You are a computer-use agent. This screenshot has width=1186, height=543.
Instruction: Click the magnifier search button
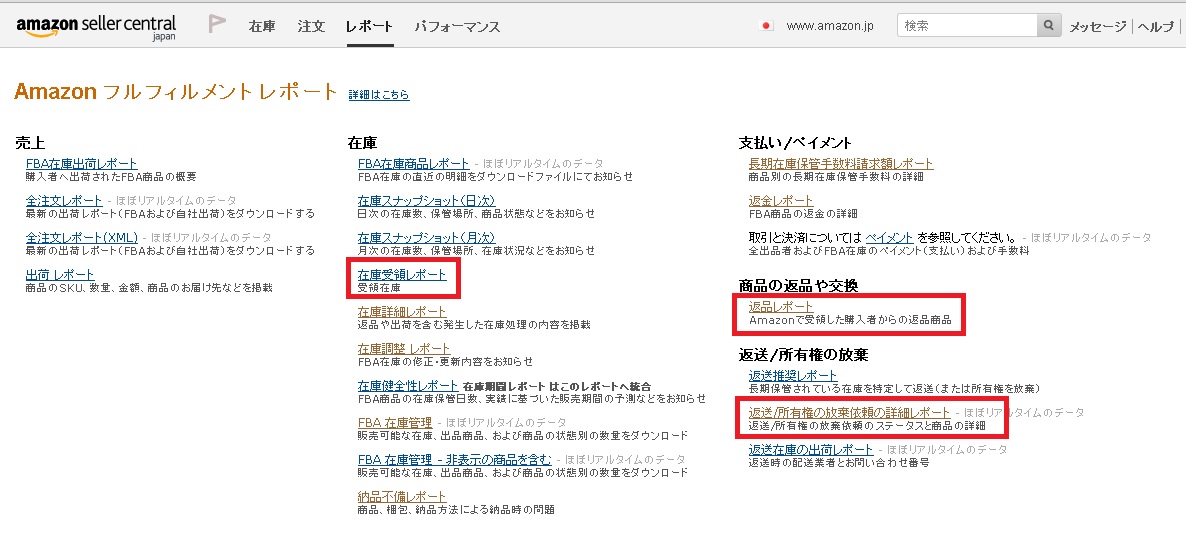(1048, 25)
